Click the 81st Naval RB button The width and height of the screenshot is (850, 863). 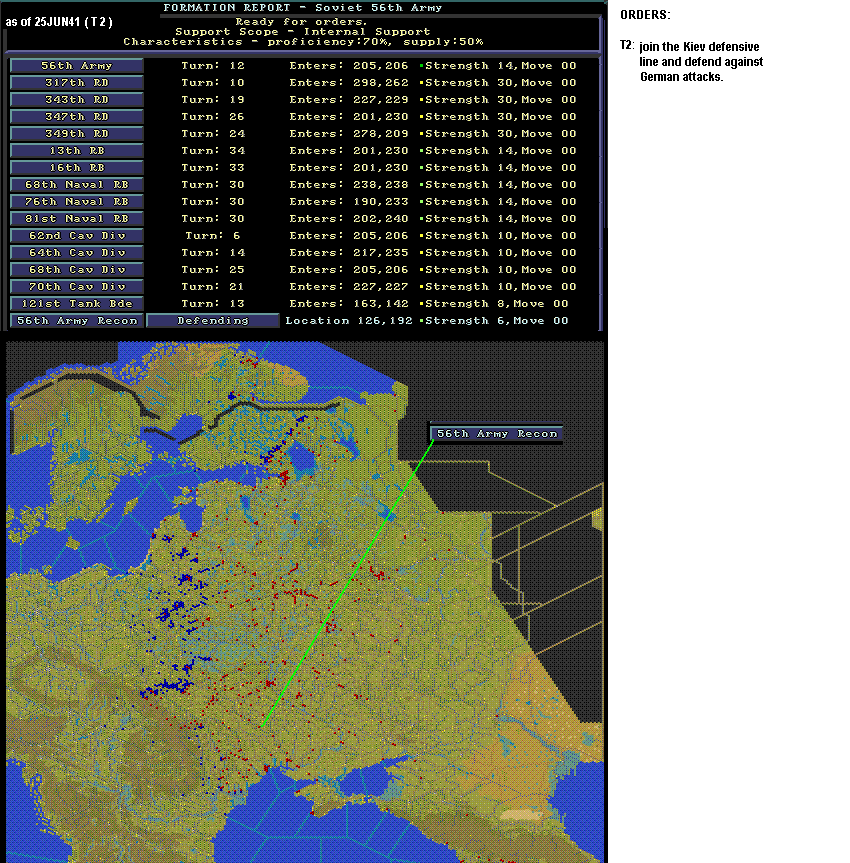click(x=77, y=219)
